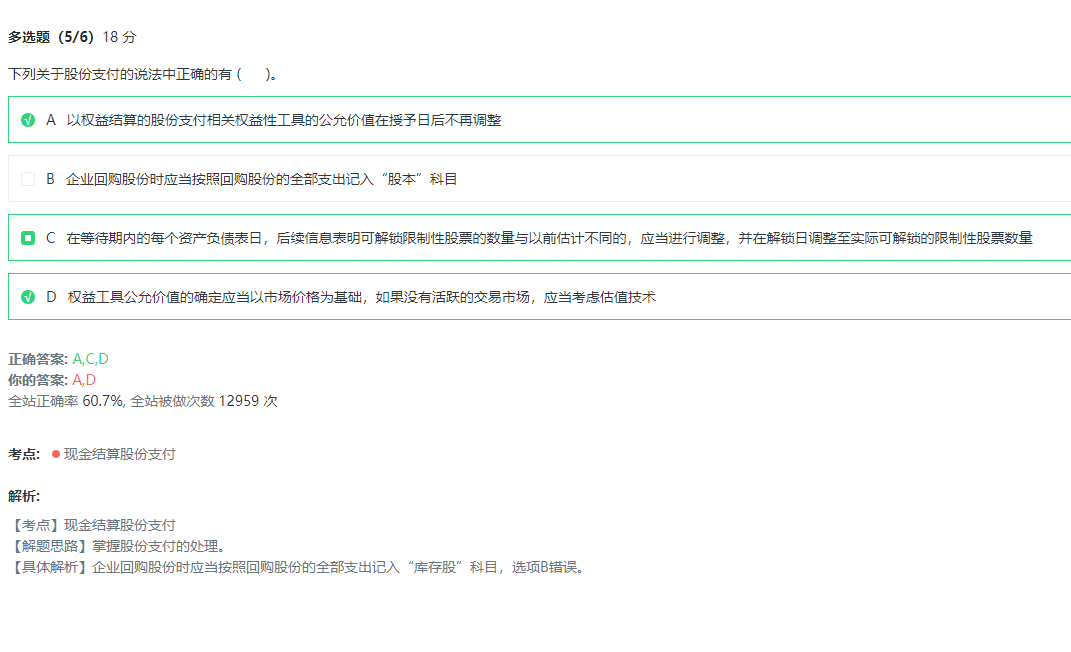1071x652 pixels.
Task: Click the green checkmark icon for option D
Action: point(28,297)
